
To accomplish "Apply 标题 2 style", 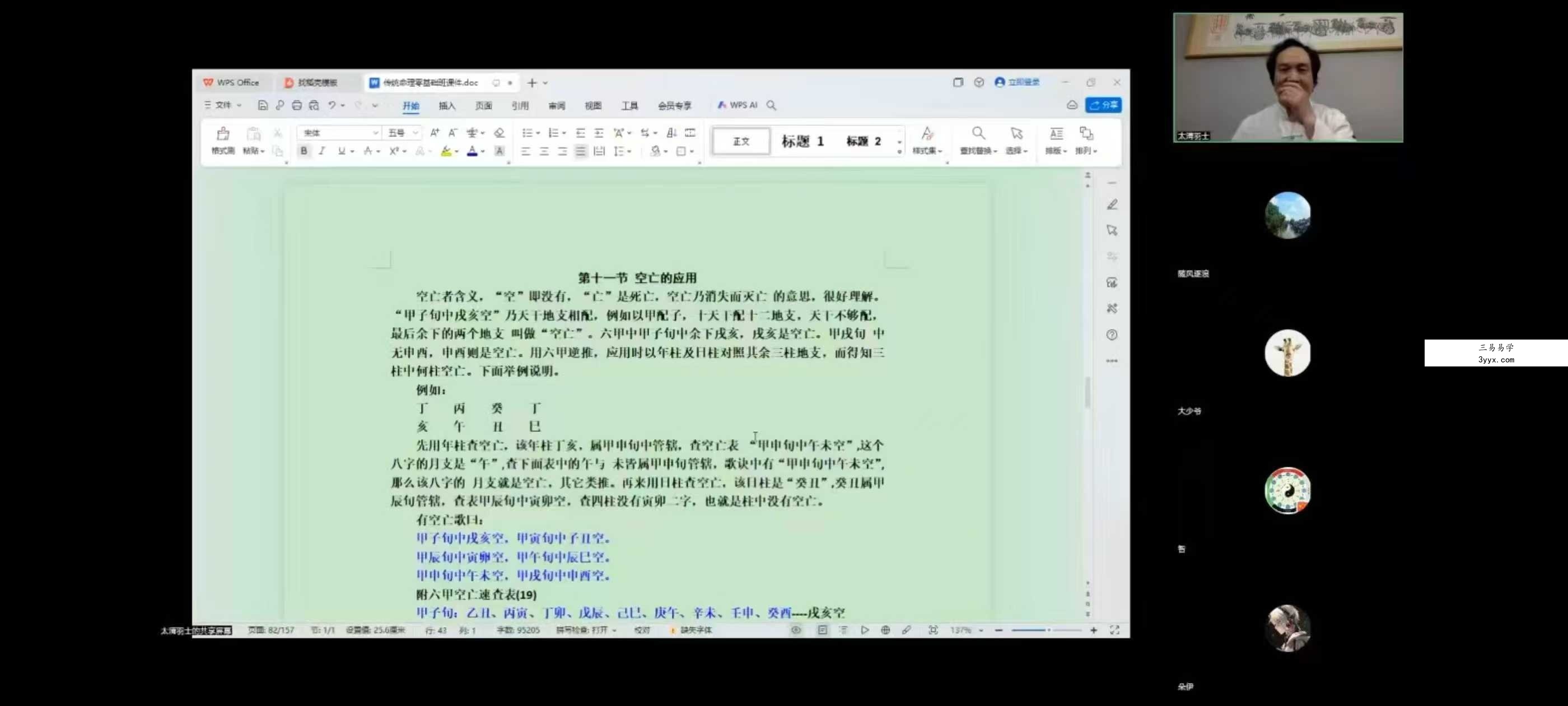I will pos(863,141).
